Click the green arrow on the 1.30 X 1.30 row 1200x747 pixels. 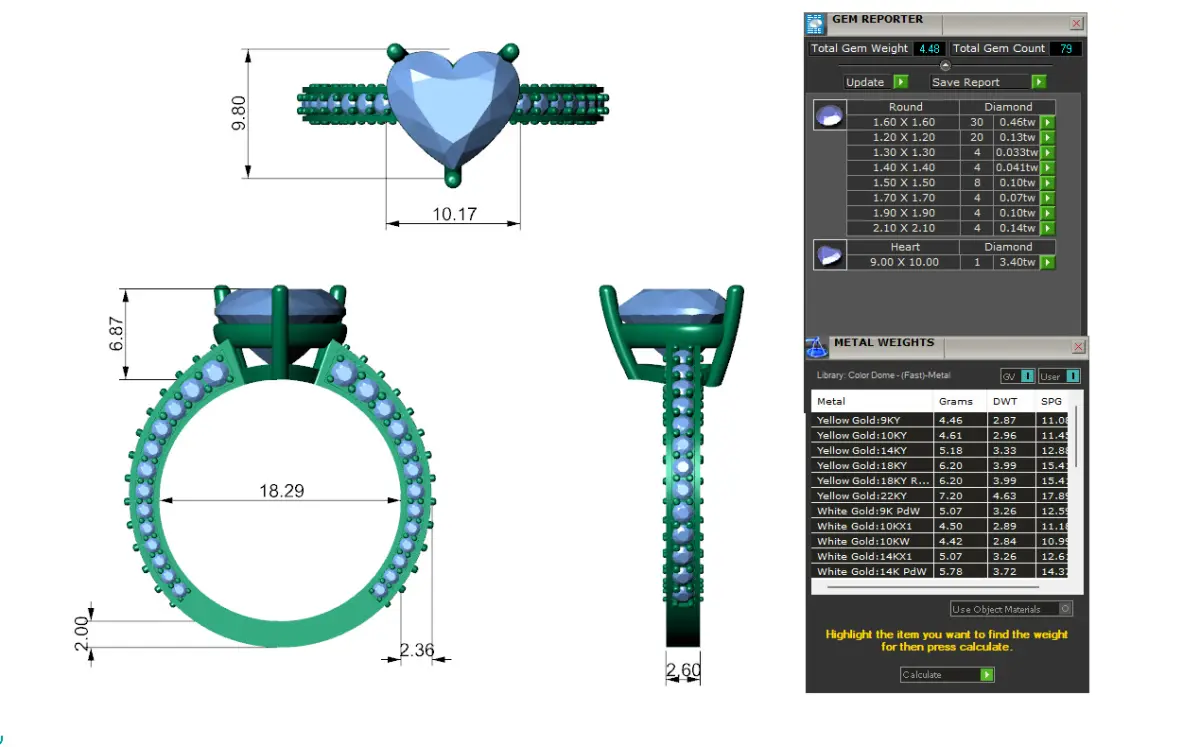[x=1047, y=152]
